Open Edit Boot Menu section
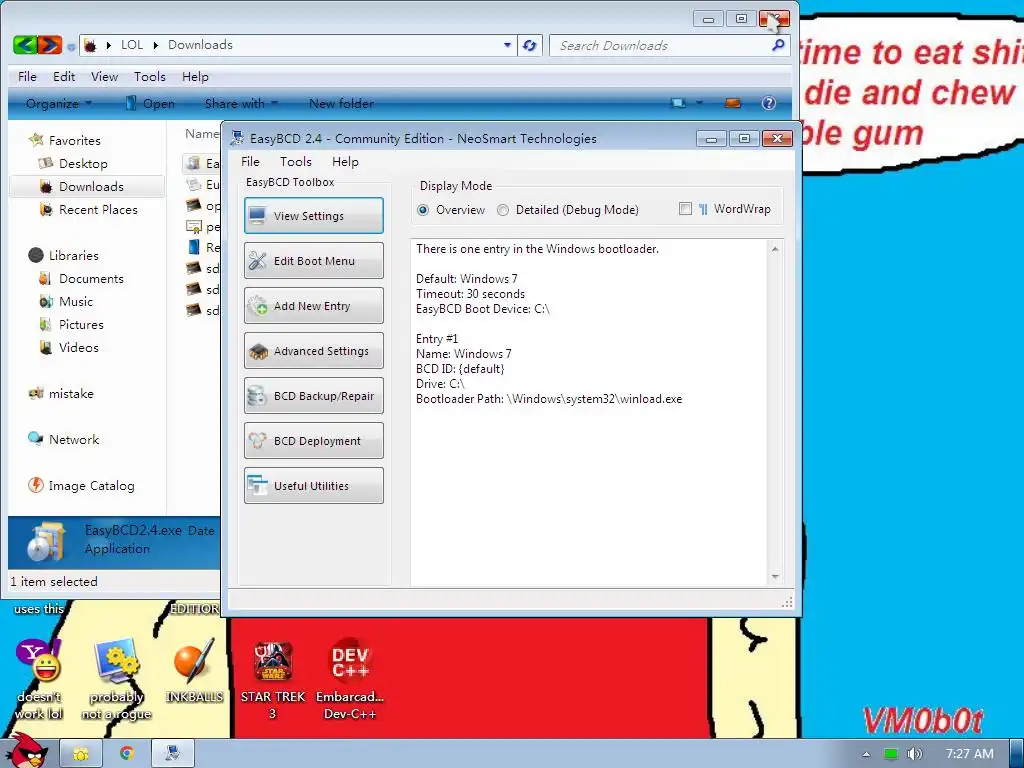The width and height of the screenshot is (1024, 768). pyautogui.click(x=313, y=261)
